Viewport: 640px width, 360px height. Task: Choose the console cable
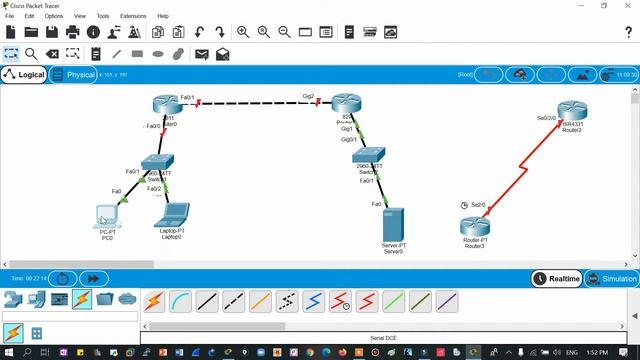(180, 302)
